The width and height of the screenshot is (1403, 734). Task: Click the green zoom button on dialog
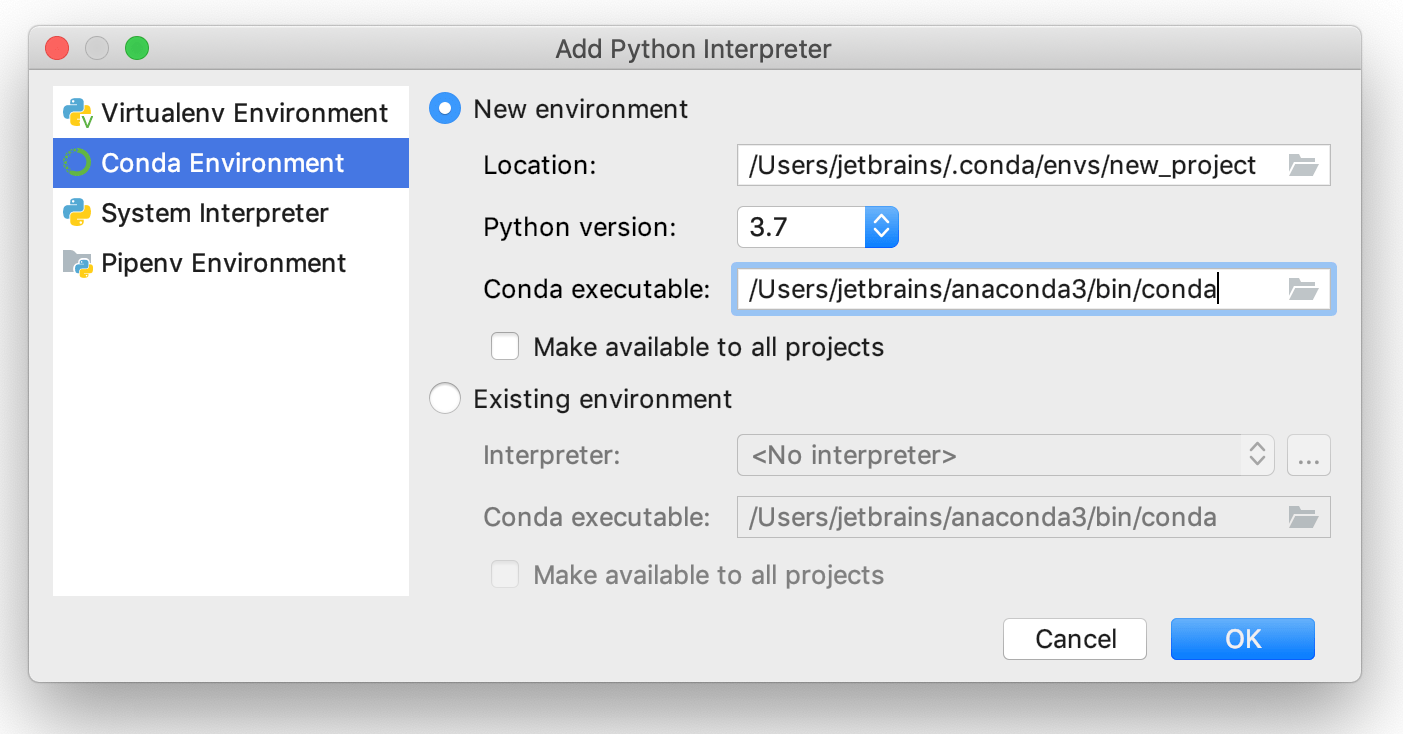point(137,47)
